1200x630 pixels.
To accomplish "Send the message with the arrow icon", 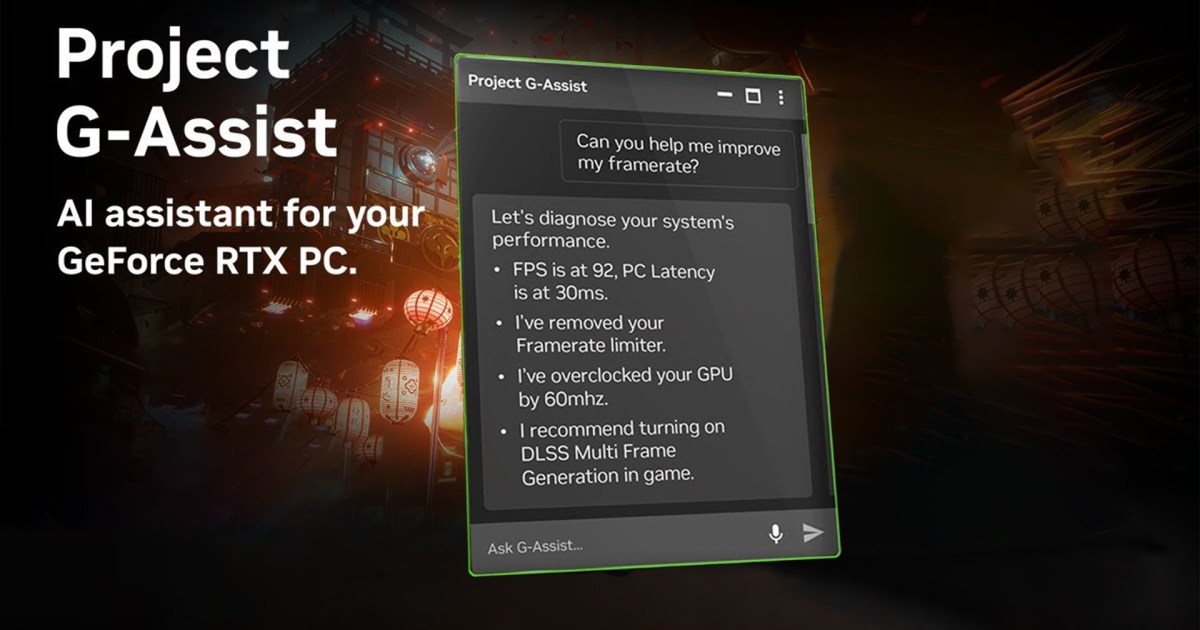I will coord(813,533).
